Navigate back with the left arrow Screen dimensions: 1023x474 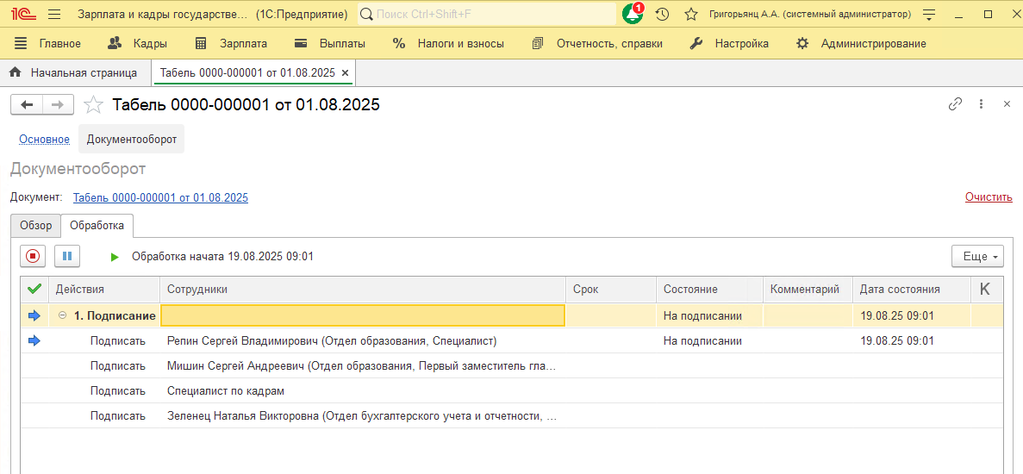tap(26, 105)
